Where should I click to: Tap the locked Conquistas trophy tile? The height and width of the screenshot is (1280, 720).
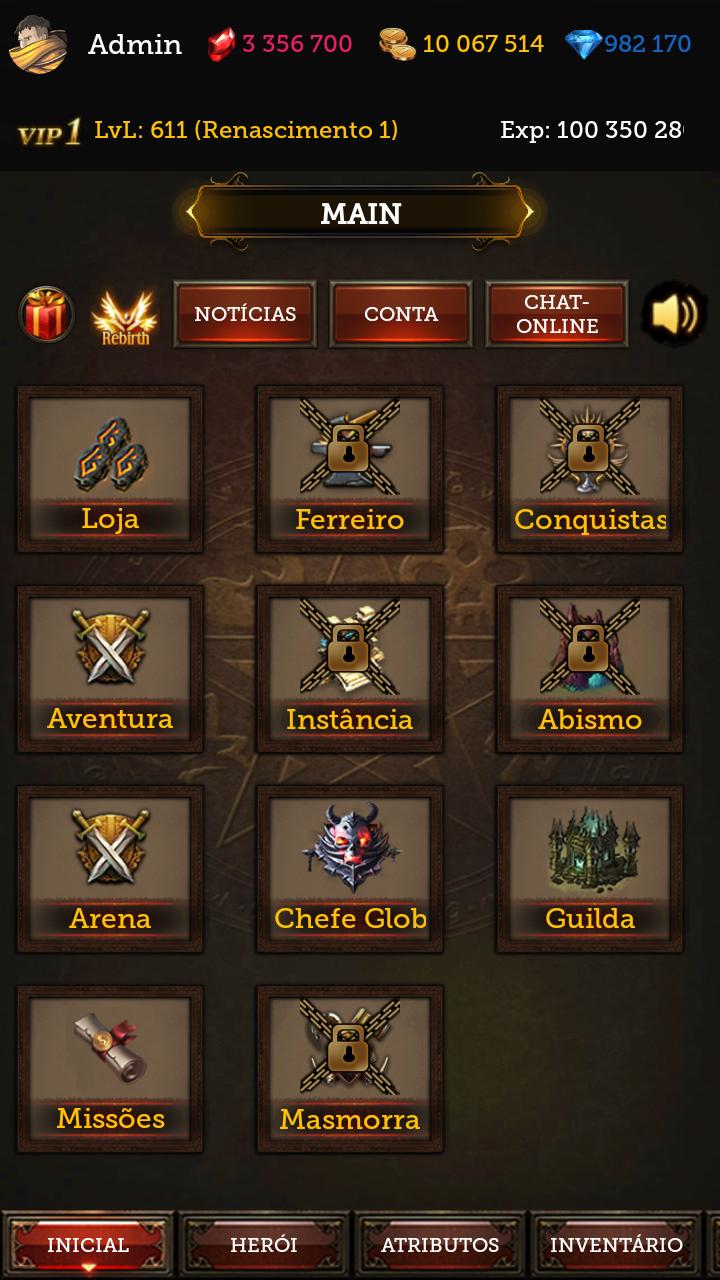coord(590,469)
